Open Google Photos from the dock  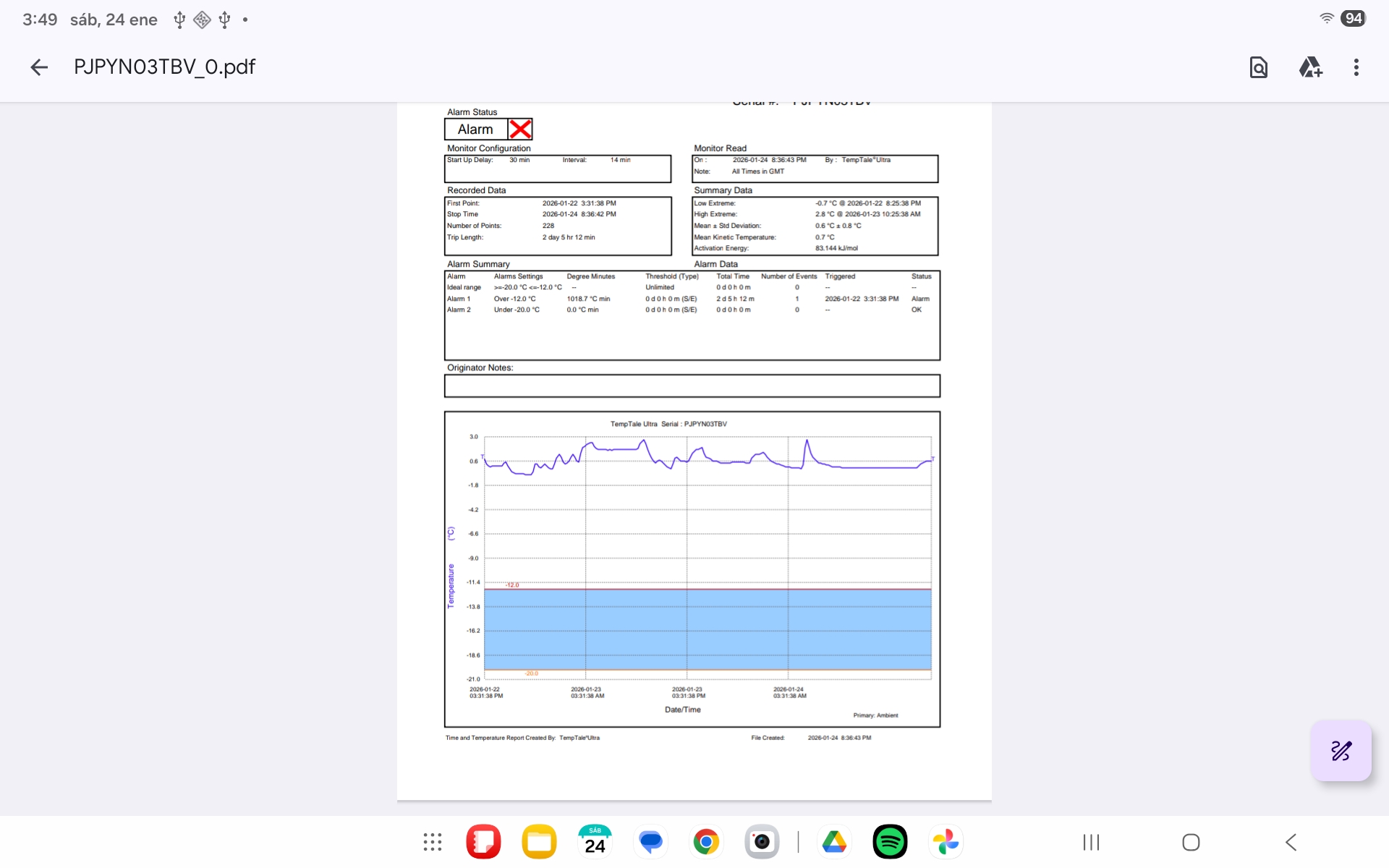tap(946, 842)
